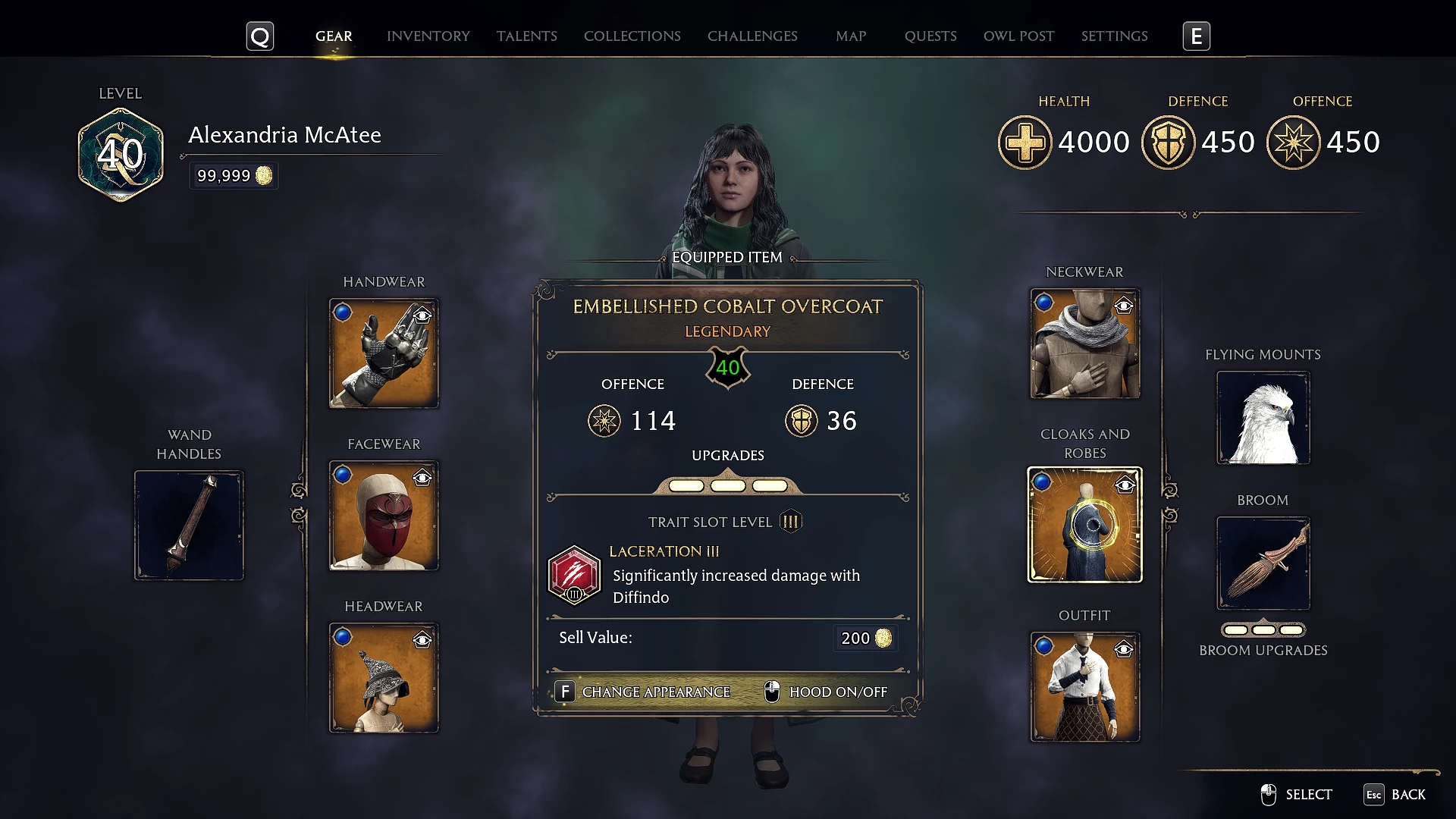Toggle Neckwear visibility eye icon
Image resolution: width=1456 pixels, height=819 pixels.
1124,306
